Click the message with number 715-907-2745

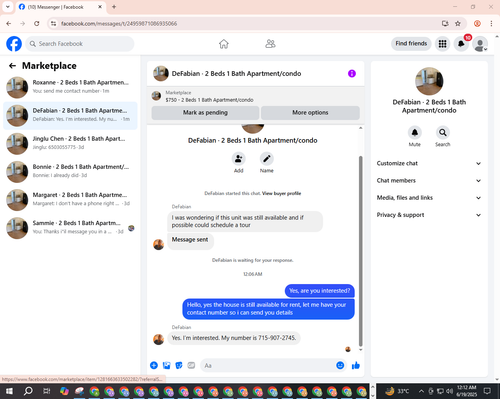pyautogui.click(x=234, y=338)
